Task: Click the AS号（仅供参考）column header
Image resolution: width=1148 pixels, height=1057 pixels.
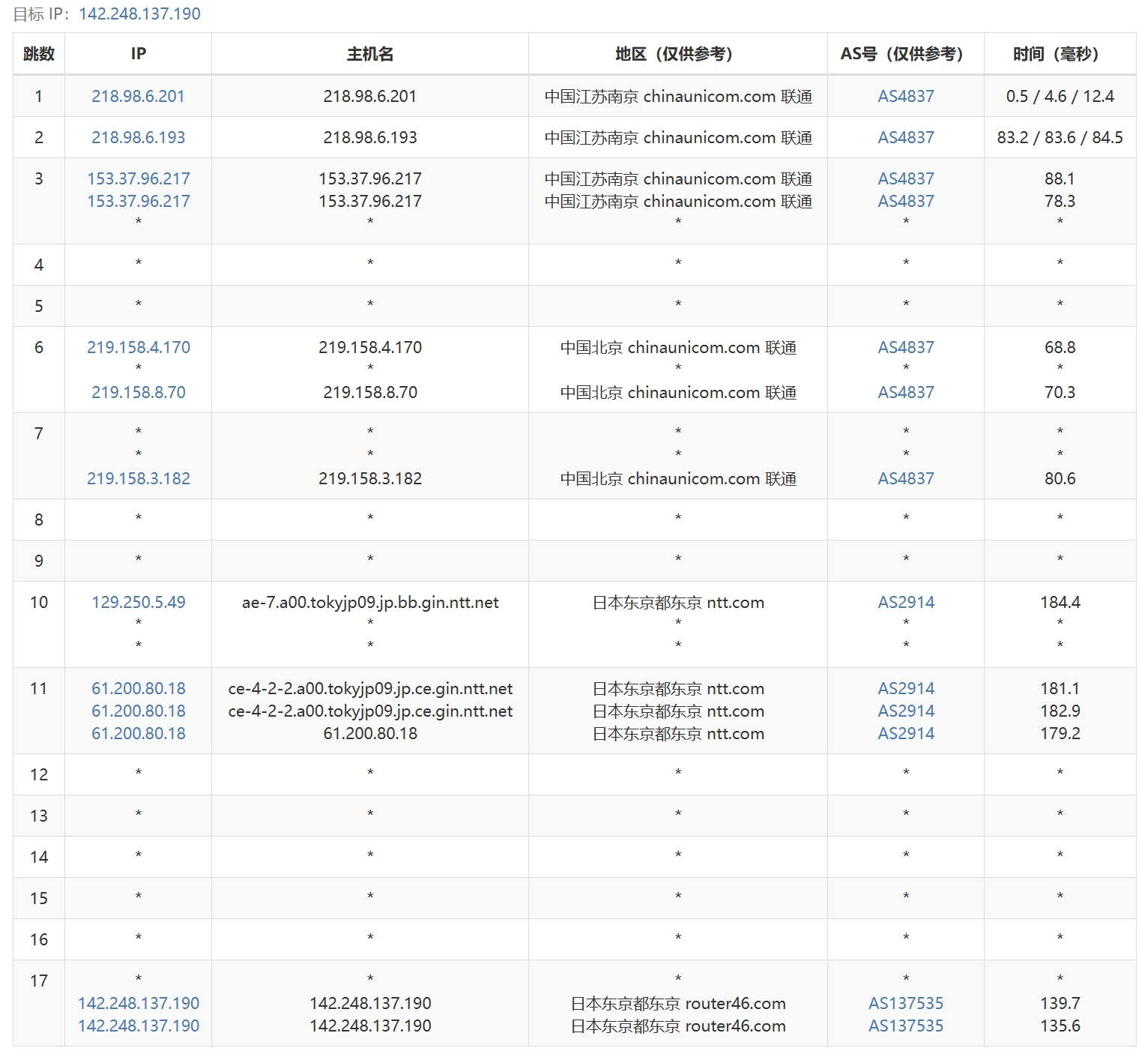Action: 905,54
